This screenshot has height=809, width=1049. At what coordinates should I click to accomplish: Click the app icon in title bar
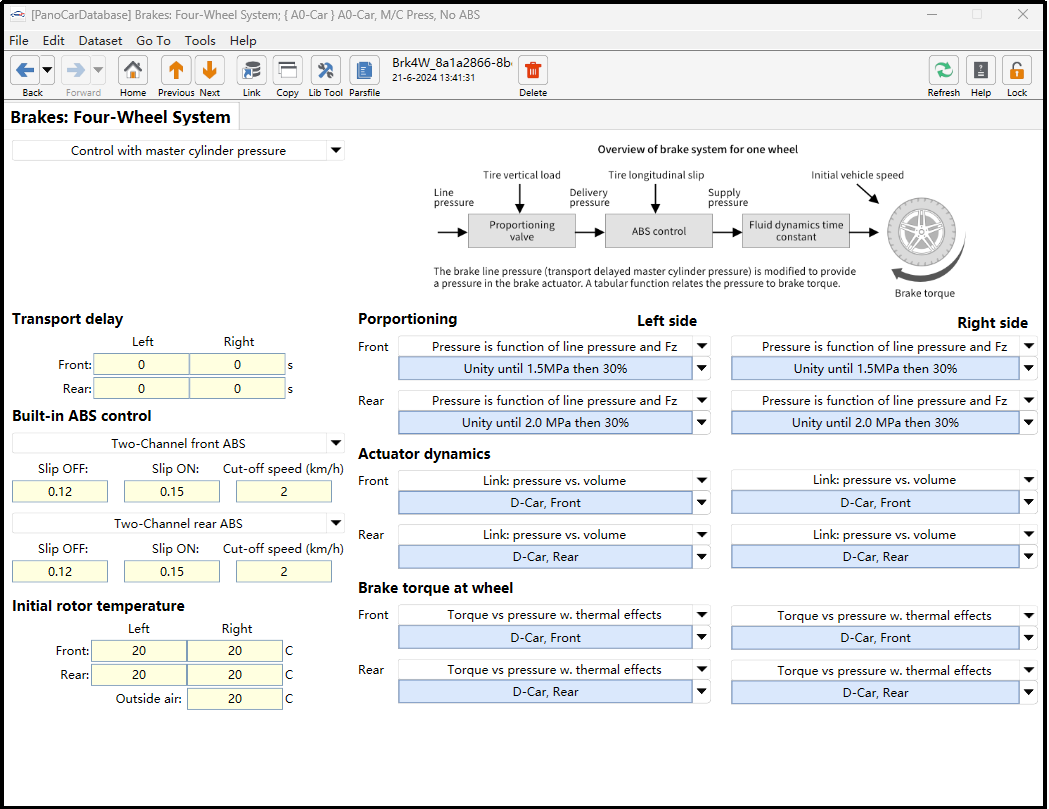(x=17, y=15)
